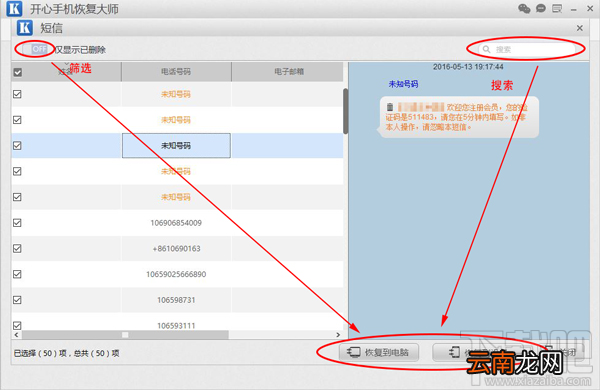This screenshot has height=391, width=600.
Task: Minimize the 开心手机恢复大师 window
Action: click(573, 10)
